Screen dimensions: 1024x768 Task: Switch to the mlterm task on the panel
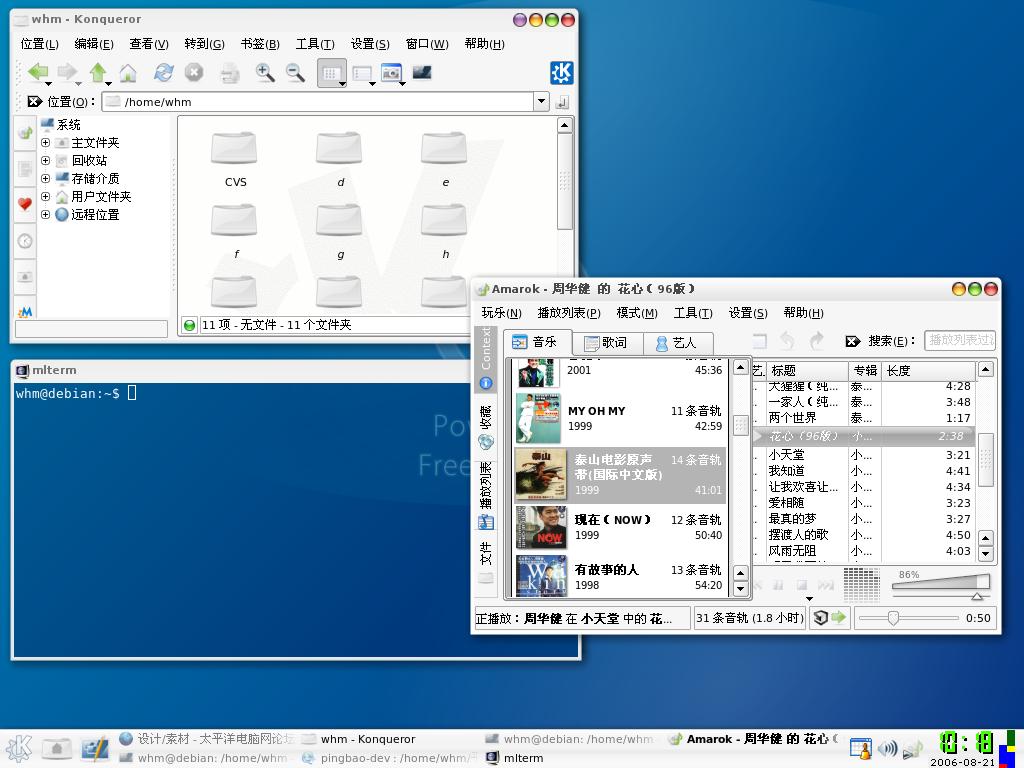tap(516, 758)
